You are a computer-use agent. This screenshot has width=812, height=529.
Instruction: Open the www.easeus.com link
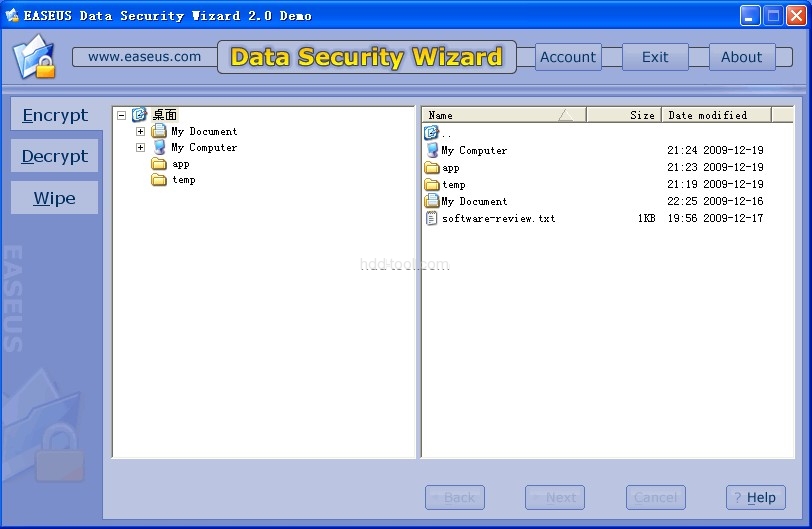(144, 56)
